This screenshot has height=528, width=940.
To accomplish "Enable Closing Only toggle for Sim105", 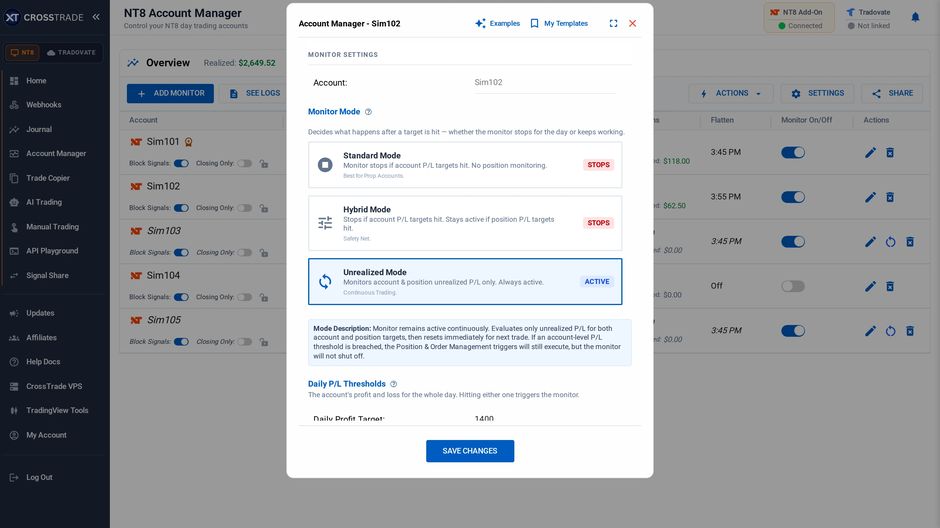I will pos(244,342).
